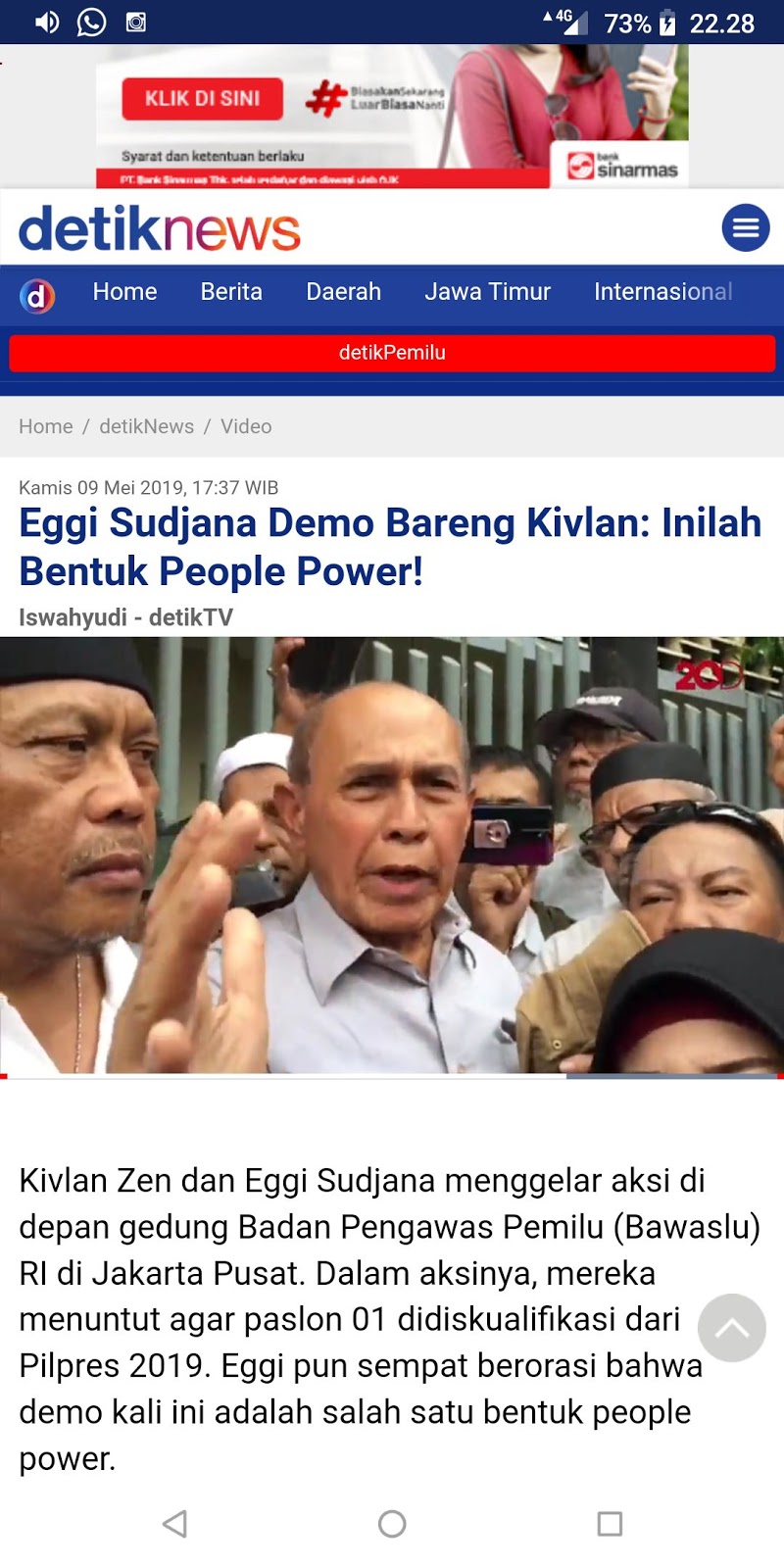The width and height of the screenshot is (784, 1568).
Task: Tap the volume speaker status icon
Action: click(47, 22)
